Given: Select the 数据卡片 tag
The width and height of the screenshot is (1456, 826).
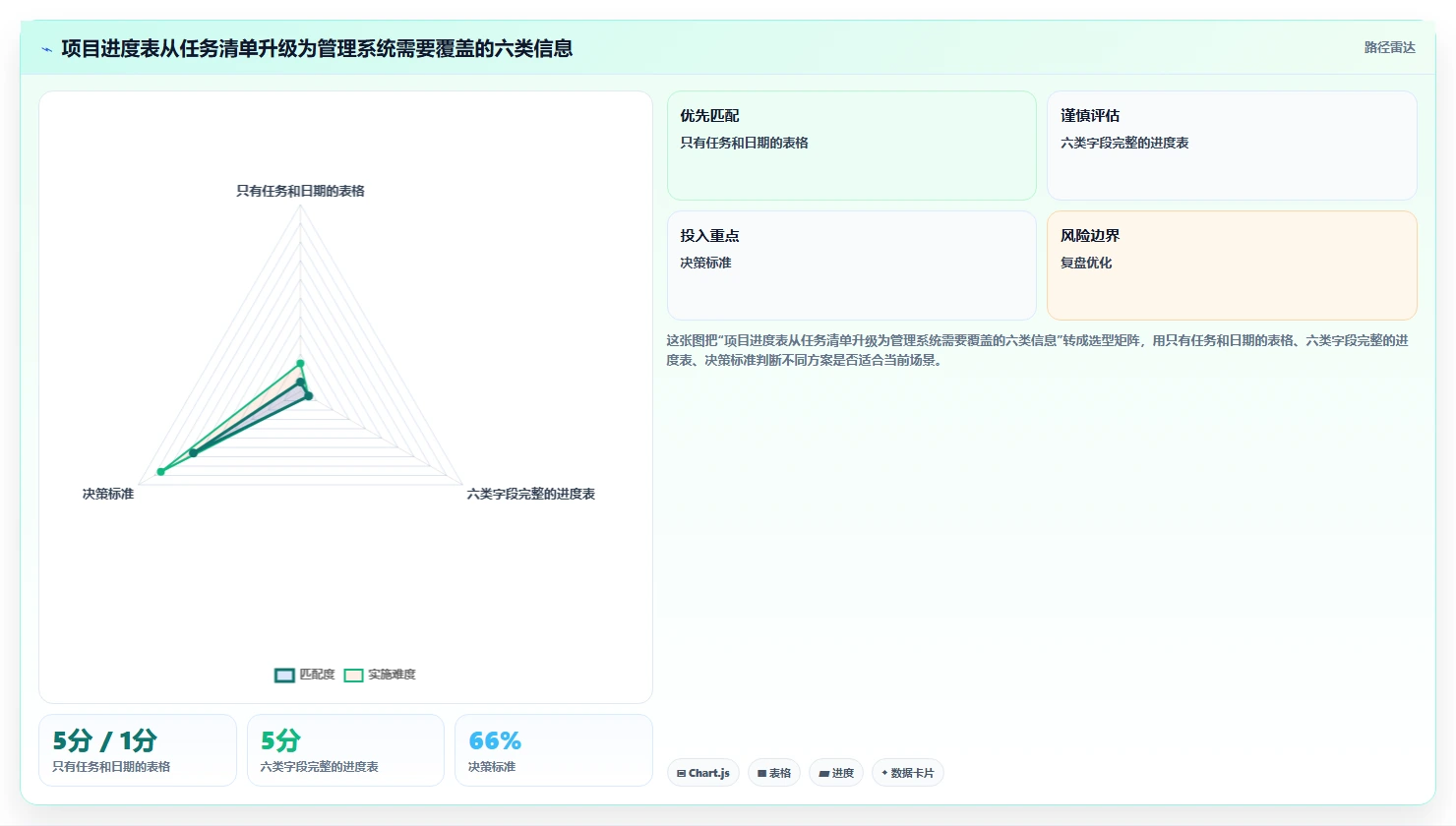Looking at the screenshot, I should tap(908, 773).
